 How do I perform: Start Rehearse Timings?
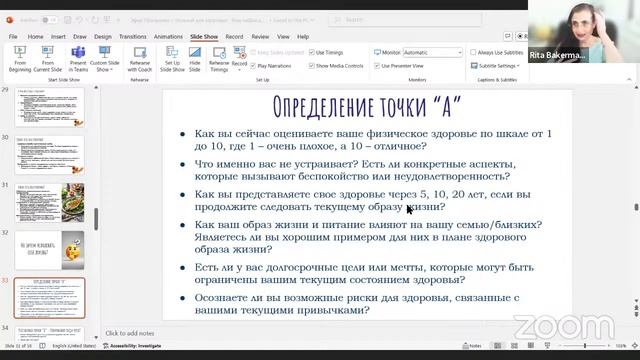point(219,59)
